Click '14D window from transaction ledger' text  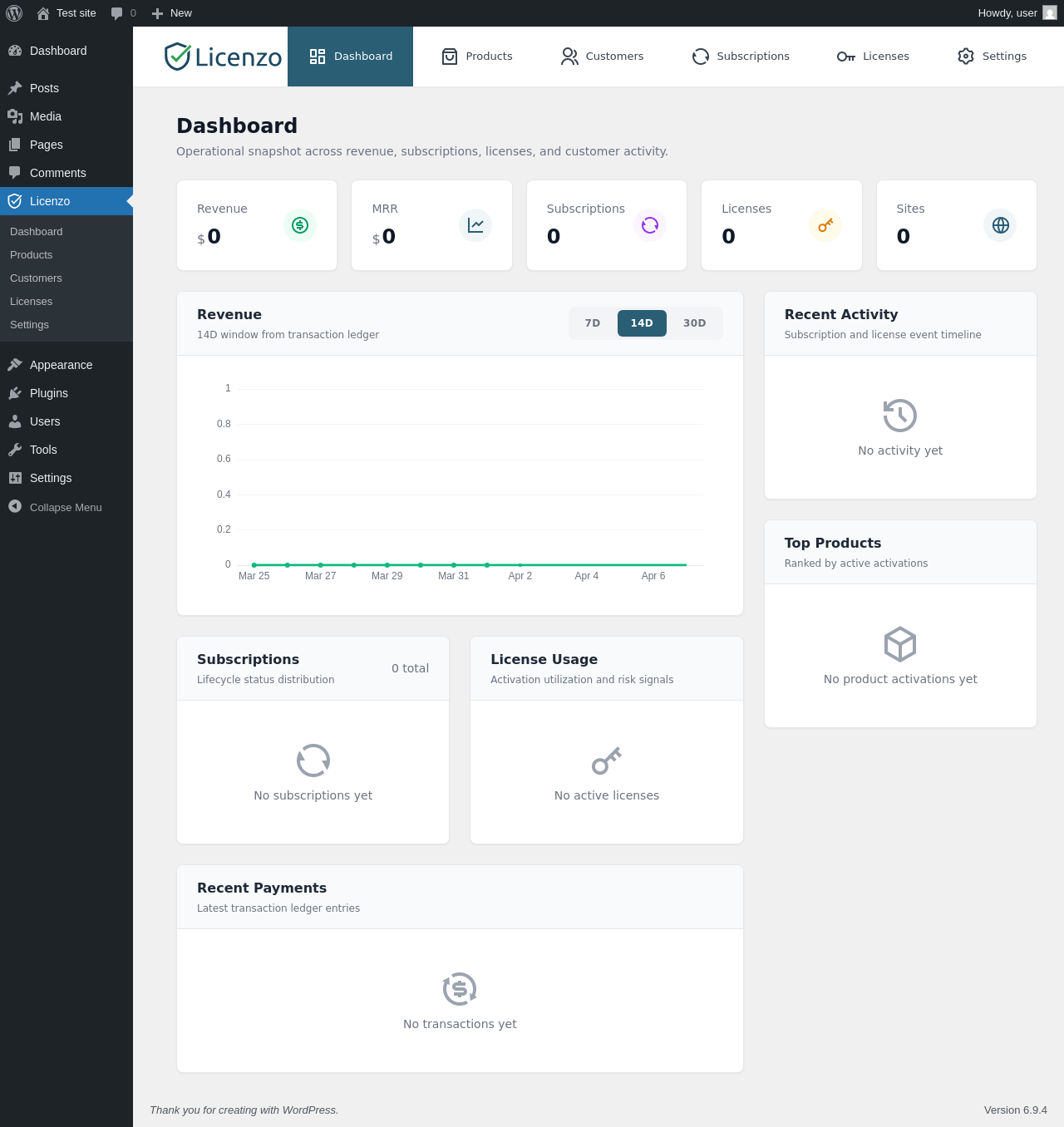[288, 335]
